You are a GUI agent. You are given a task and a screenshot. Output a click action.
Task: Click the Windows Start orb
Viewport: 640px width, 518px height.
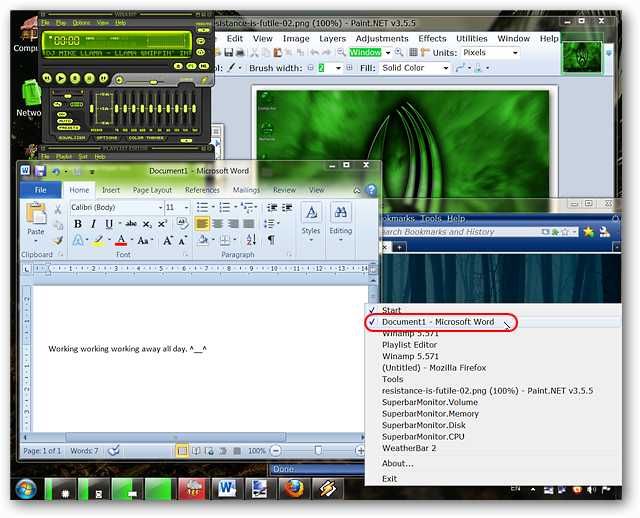(26, 489)
